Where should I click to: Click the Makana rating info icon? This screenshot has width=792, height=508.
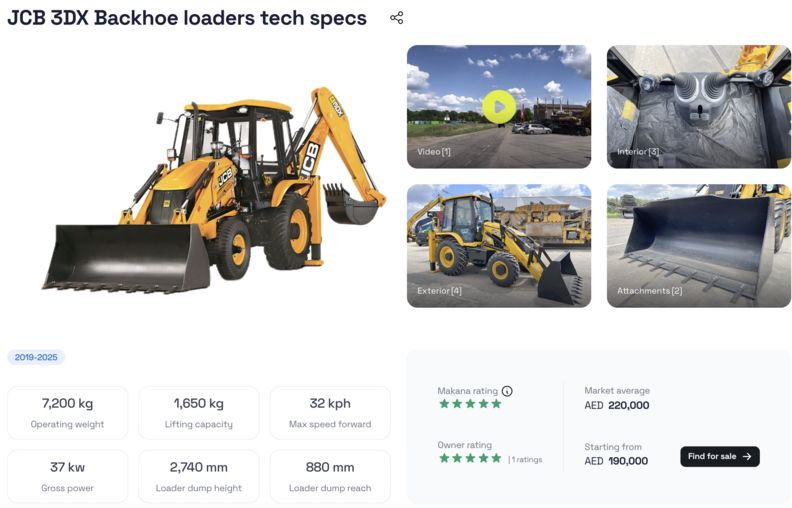(507, 391)
